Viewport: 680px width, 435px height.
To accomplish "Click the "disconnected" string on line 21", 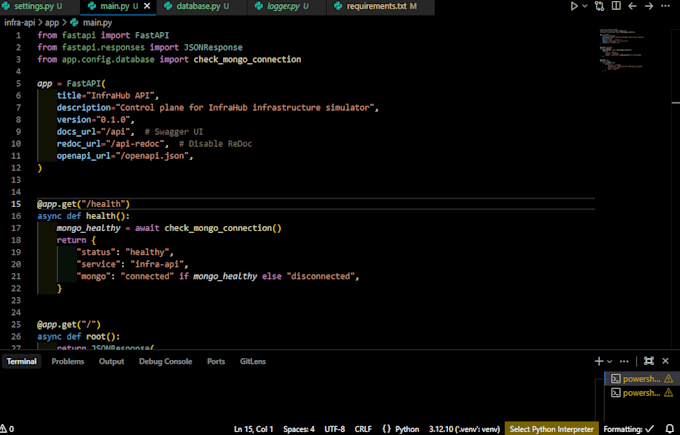I will (320, 276).
